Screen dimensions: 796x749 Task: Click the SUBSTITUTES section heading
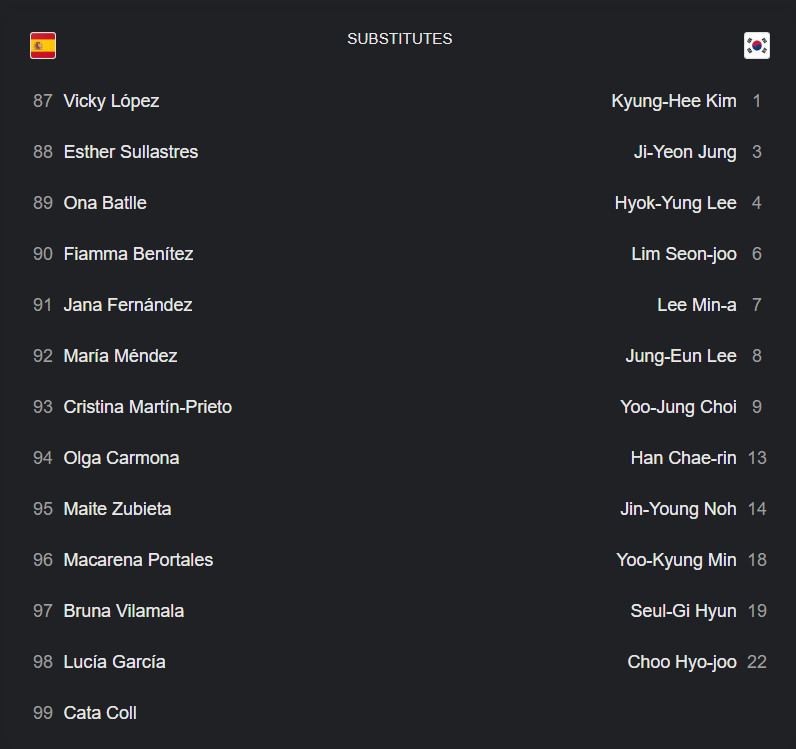click(400, 39)
